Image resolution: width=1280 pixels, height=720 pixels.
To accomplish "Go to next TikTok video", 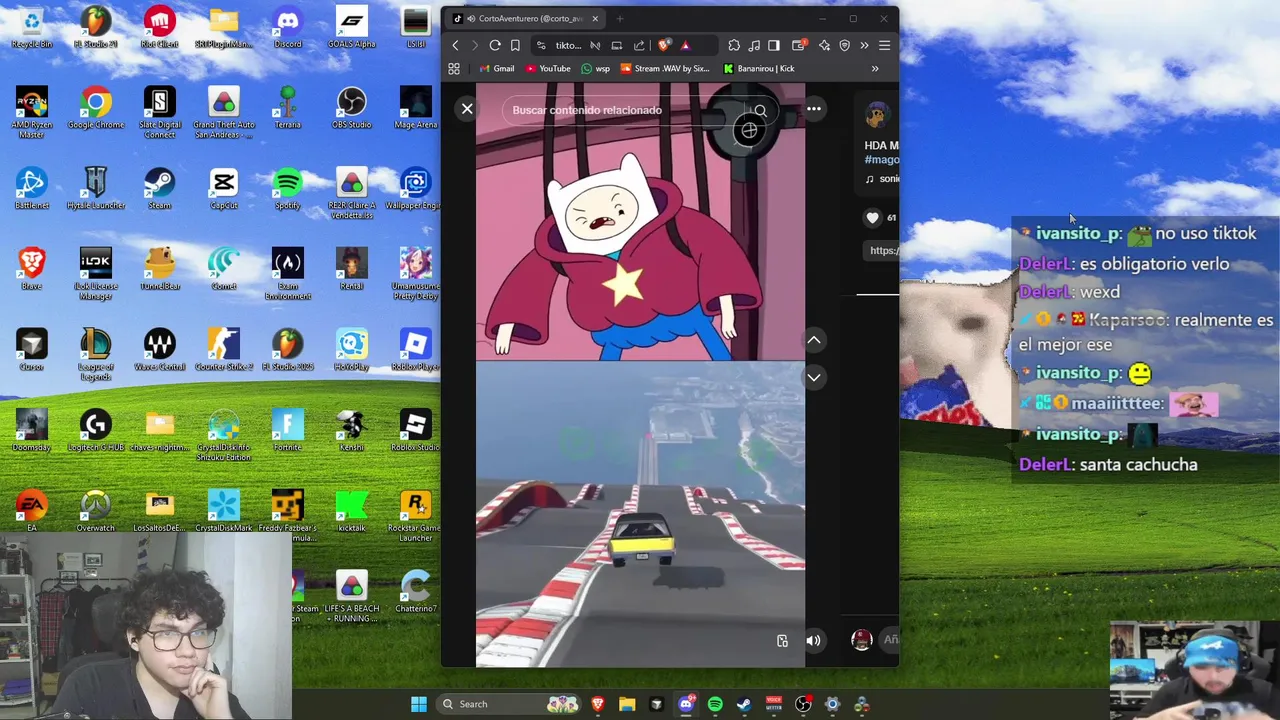I will (814, 377).
